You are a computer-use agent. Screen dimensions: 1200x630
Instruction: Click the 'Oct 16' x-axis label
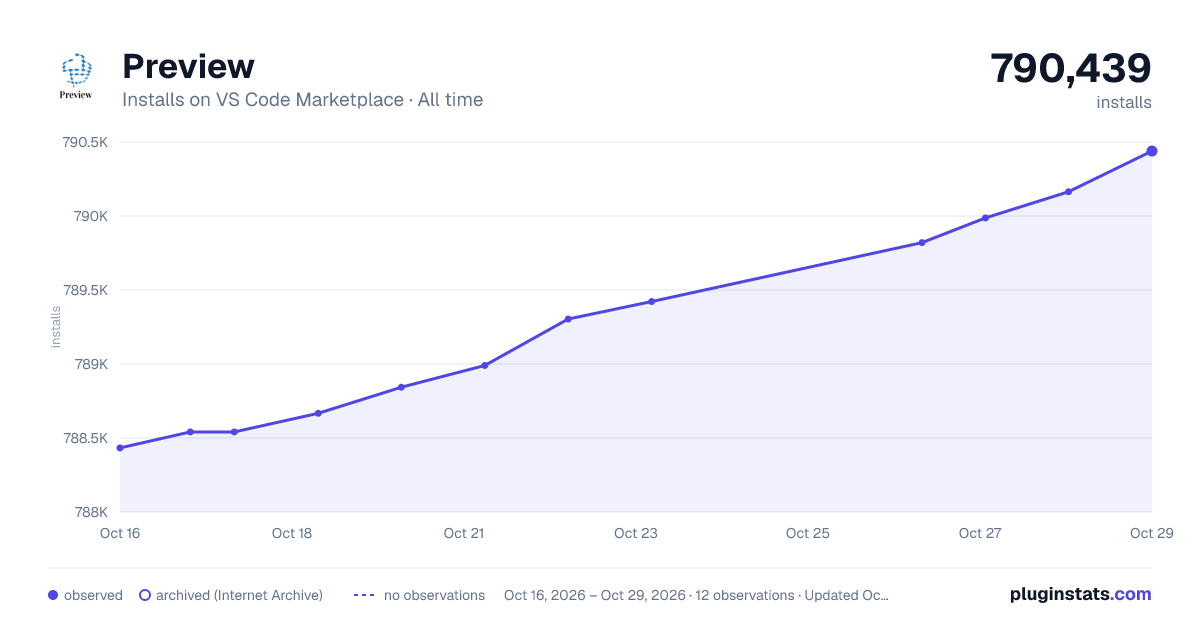click(120, 533)
